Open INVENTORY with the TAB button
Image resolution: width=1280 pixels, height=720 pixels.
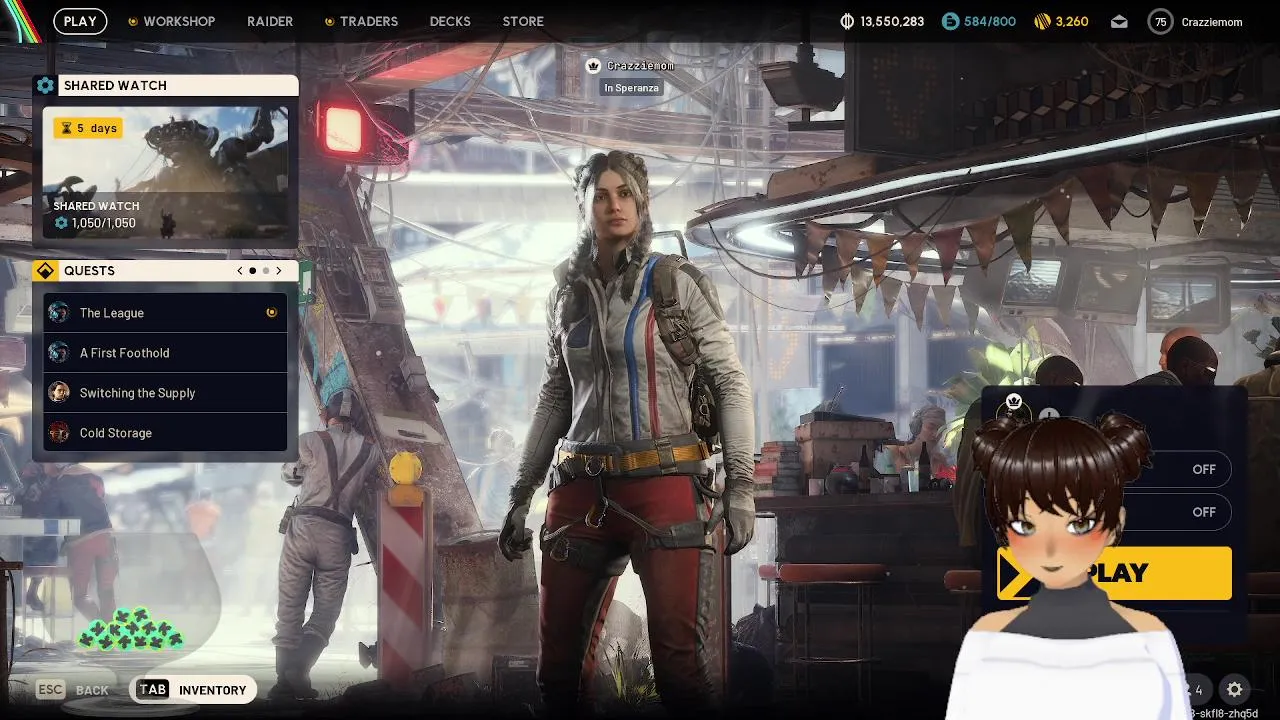(x=194, y=690)
